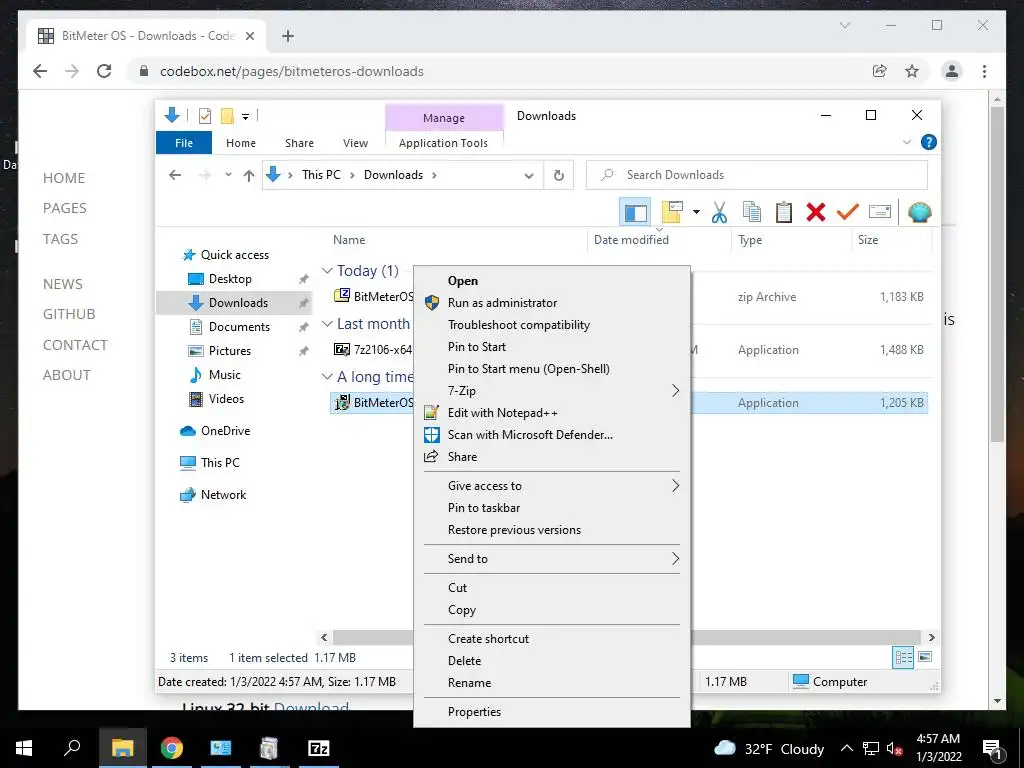Screen dimensions: 1024x768
Task: Open the folder options dropdown arrow
Action: (x=696, y=212)
